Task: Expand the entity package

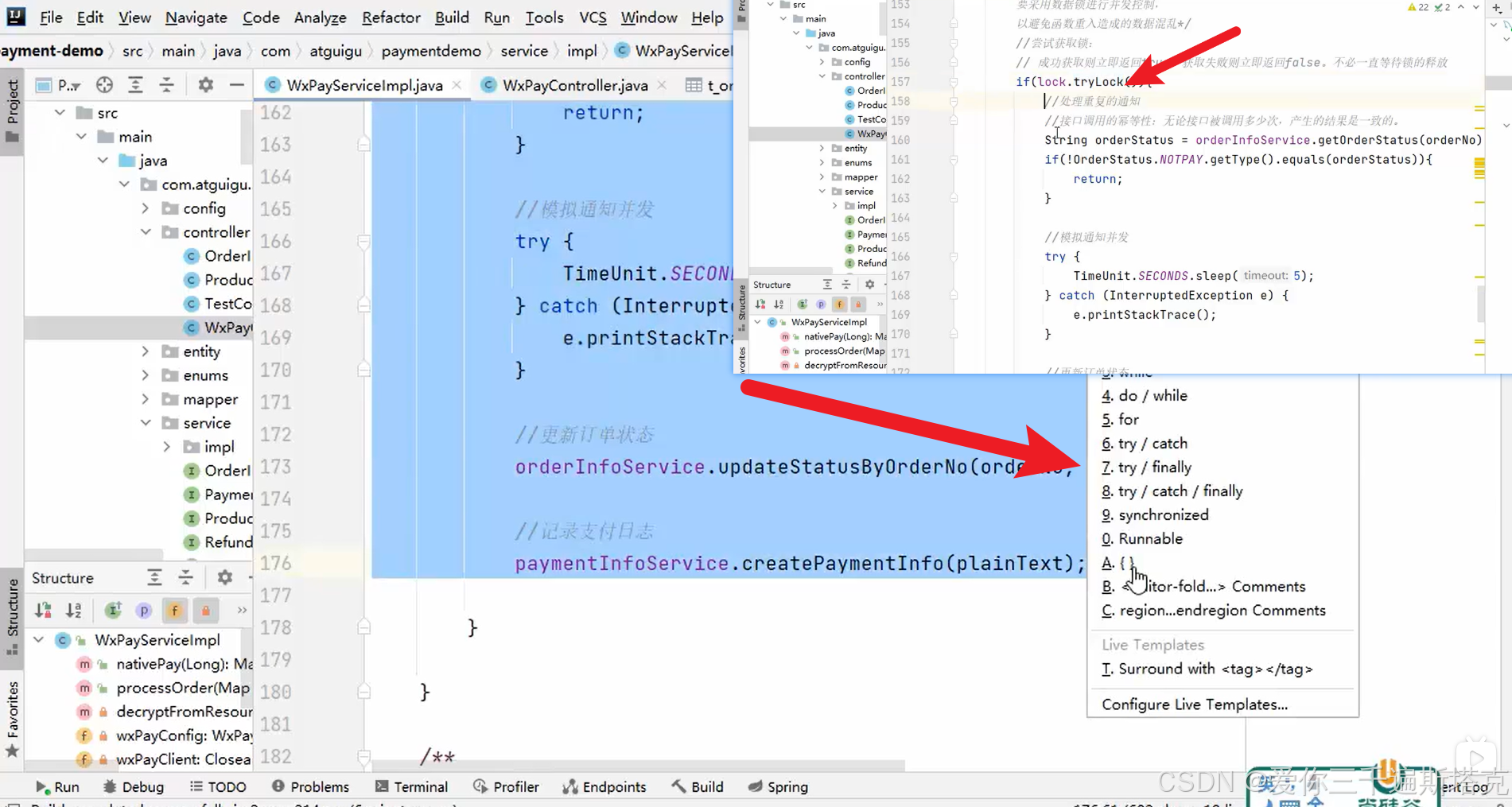Action: click(x=146, y=351)
